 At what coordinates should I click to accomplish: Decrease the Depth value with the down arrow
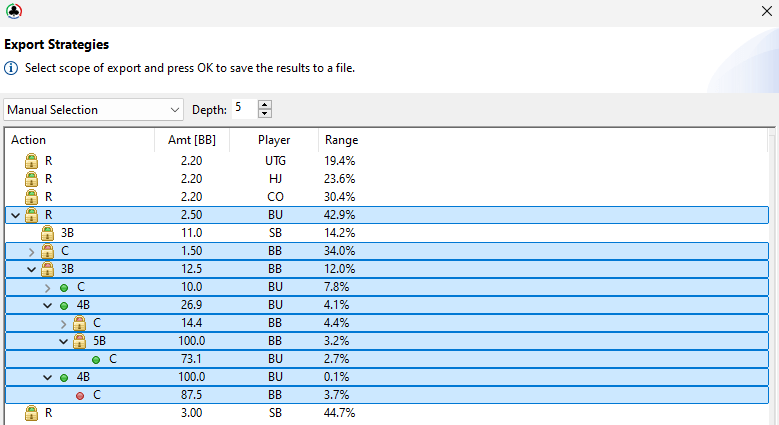tap(264, 114)
